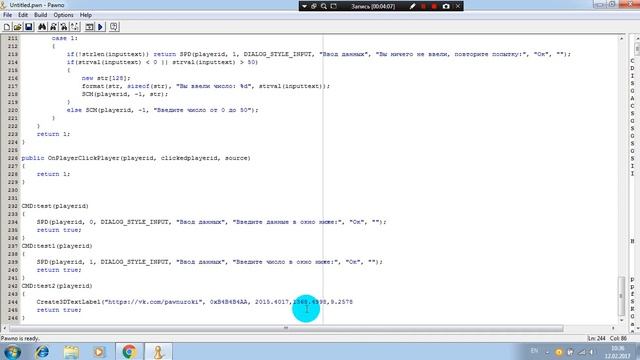Image resolution: width=640 pixels, height=360 pixels.
Task: Stop the screen recording with red square
Action: pos(434,6)
